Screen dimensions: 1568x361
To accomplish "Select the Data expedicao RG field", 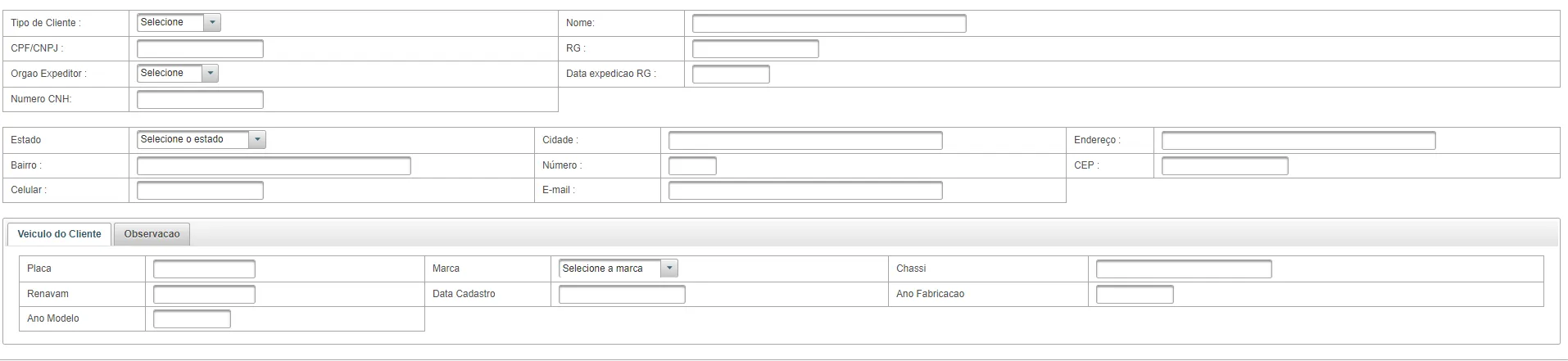I will click(730, 74).
